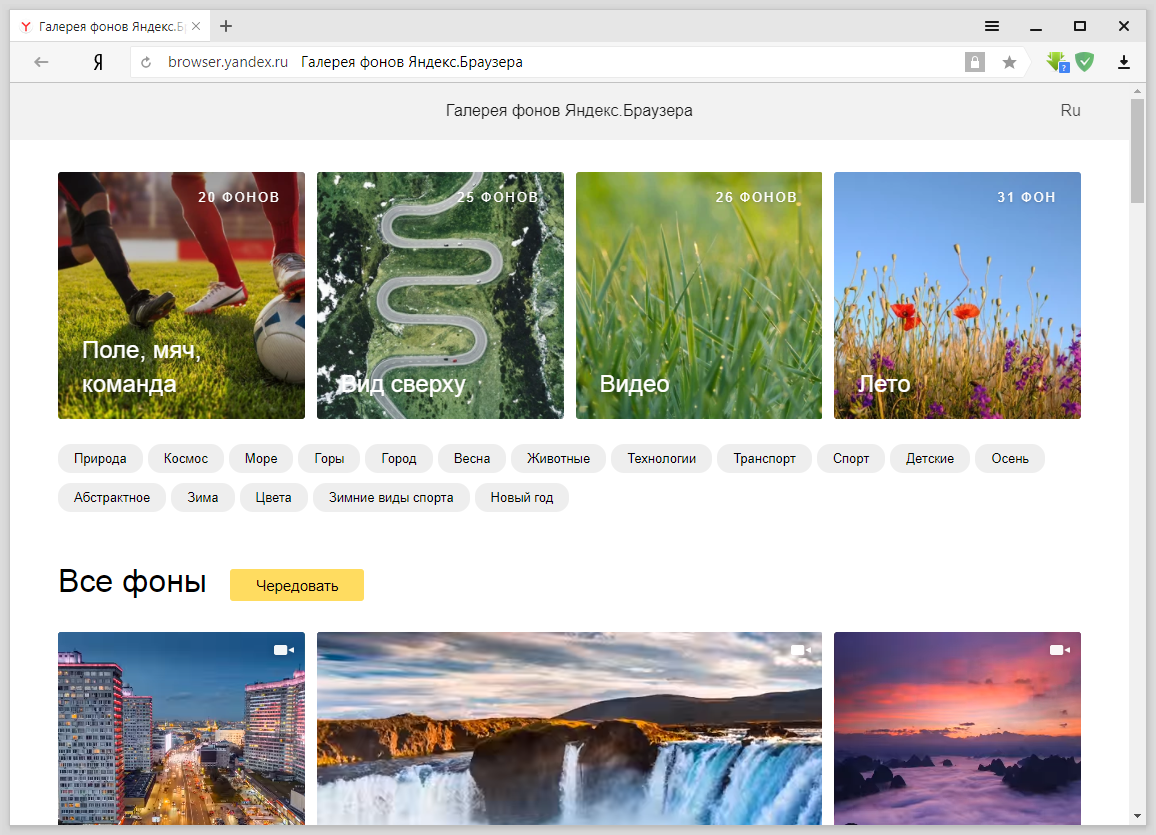Click the back arrow navigation button
The width and height of the screenshot is (1156, 835).
(41, 62)
